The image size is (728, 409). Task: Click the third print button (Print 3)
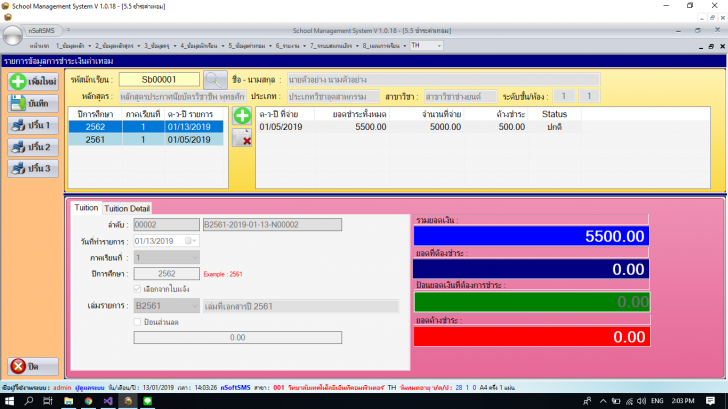click(x=33, y=169)
